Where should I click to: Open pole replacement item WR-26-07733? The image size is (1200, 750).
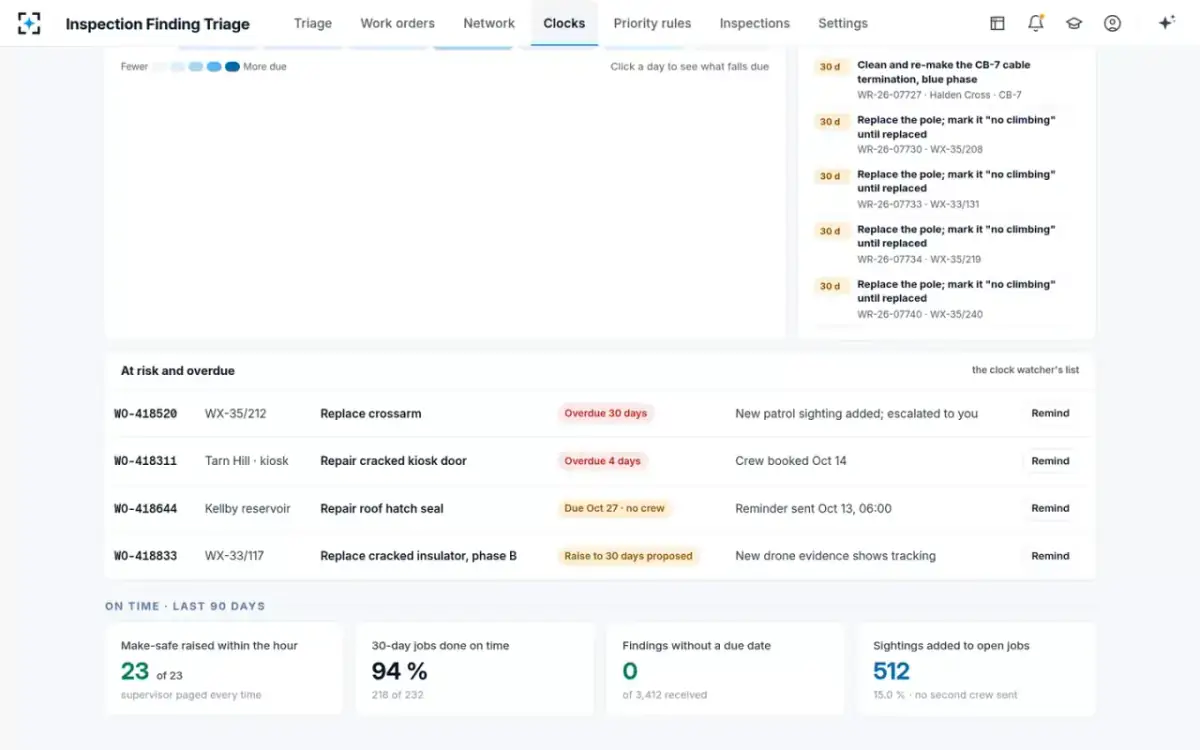pyautogui.click(x=946, y=189)
